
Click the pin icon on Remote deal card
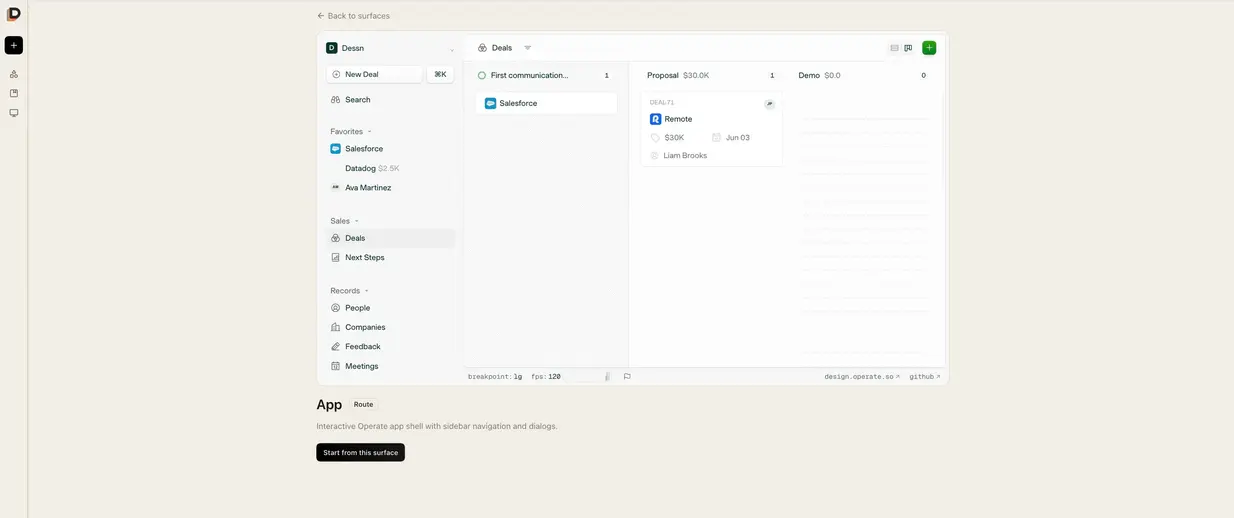[x=769, y=104]
